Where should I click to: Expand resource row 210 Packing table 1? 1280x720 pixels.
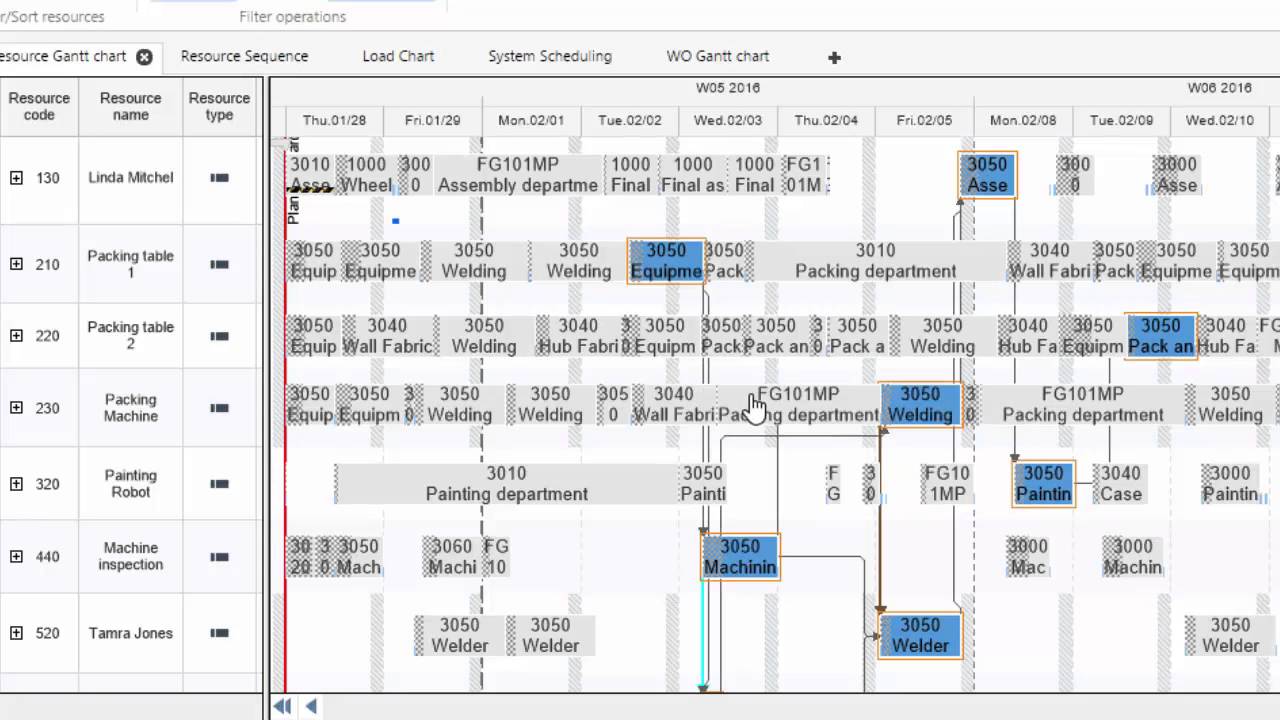pyautogui.click(x=16, y=264)
